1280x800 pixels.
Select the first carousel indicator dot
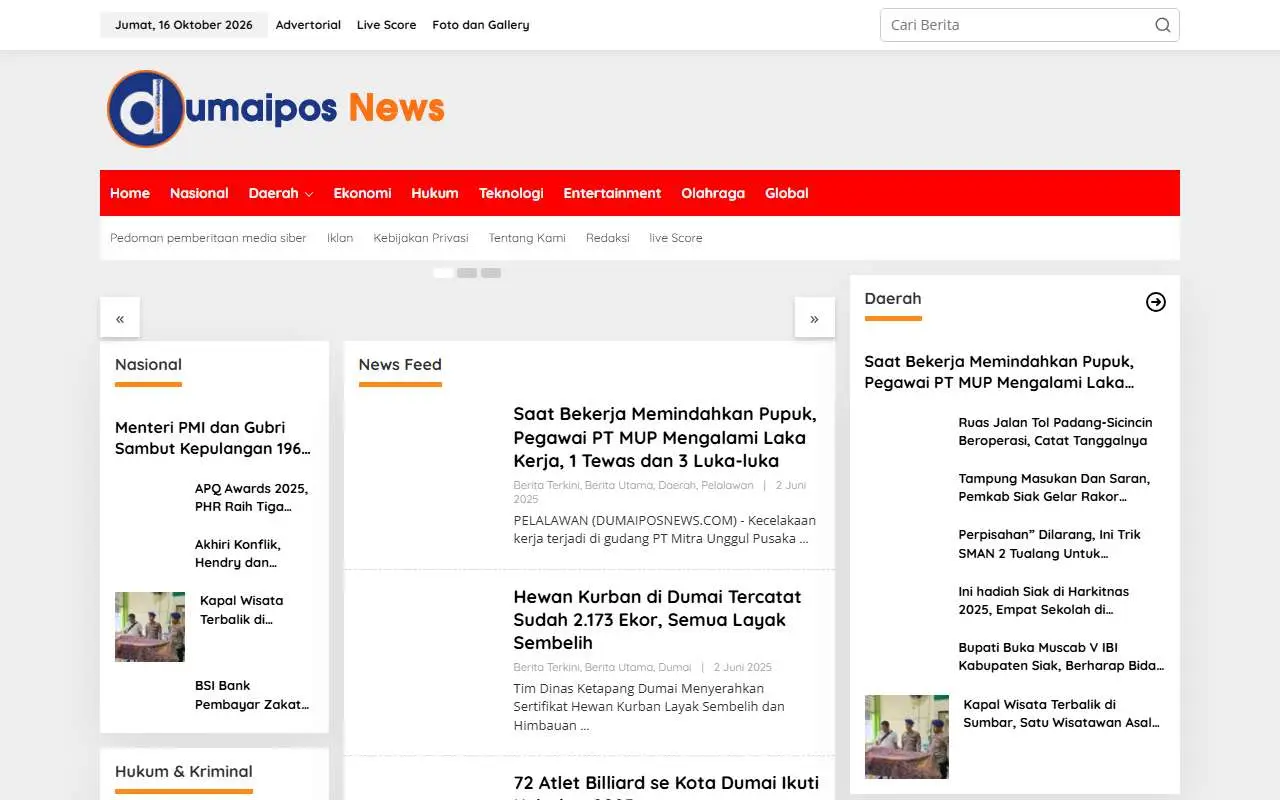[443, 272]
